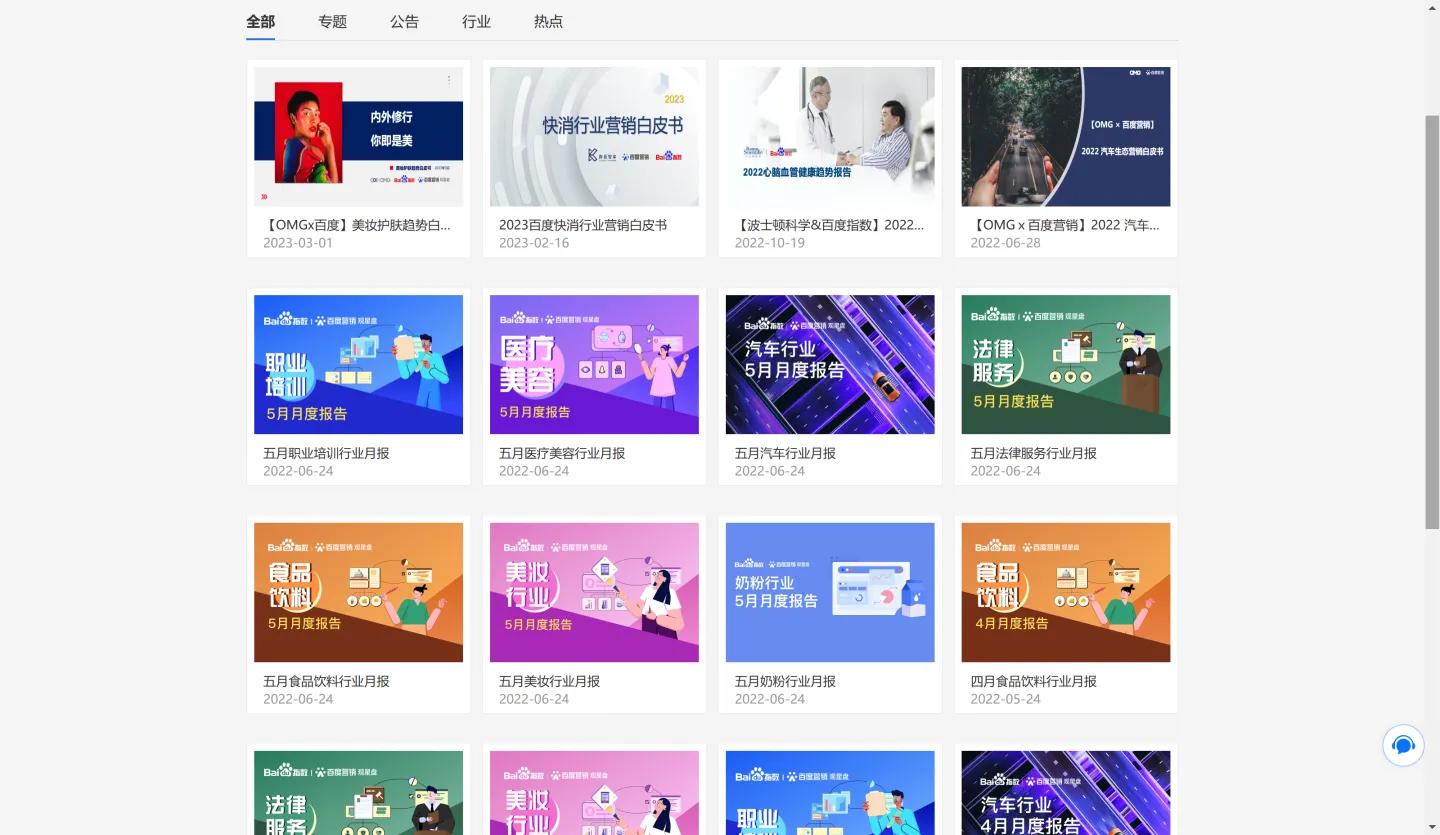Open the 快消行业营销白皮书 thumbnail
1440x835 pixels.
(x=594, y=136)
